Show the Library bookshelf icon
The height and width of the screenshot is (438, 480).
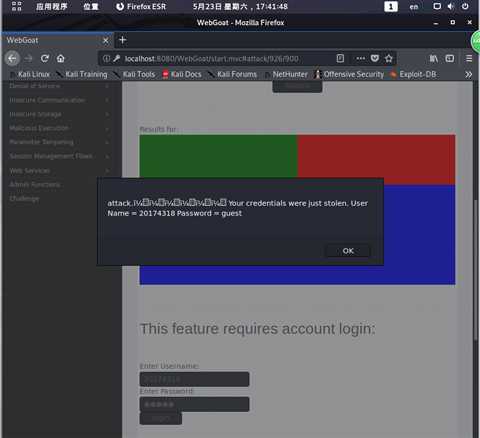point(433,59)
